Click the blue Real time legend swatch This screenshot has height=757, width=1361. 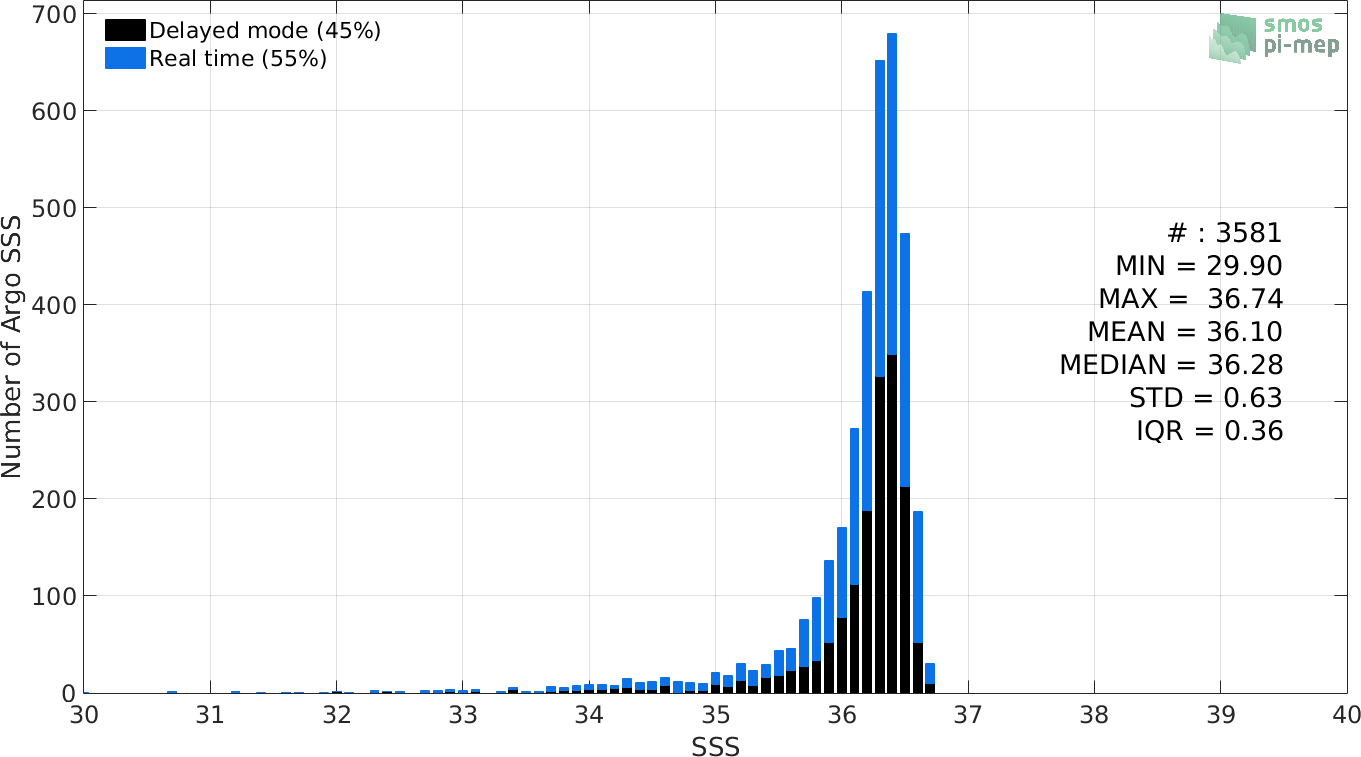tap(126, 59)
